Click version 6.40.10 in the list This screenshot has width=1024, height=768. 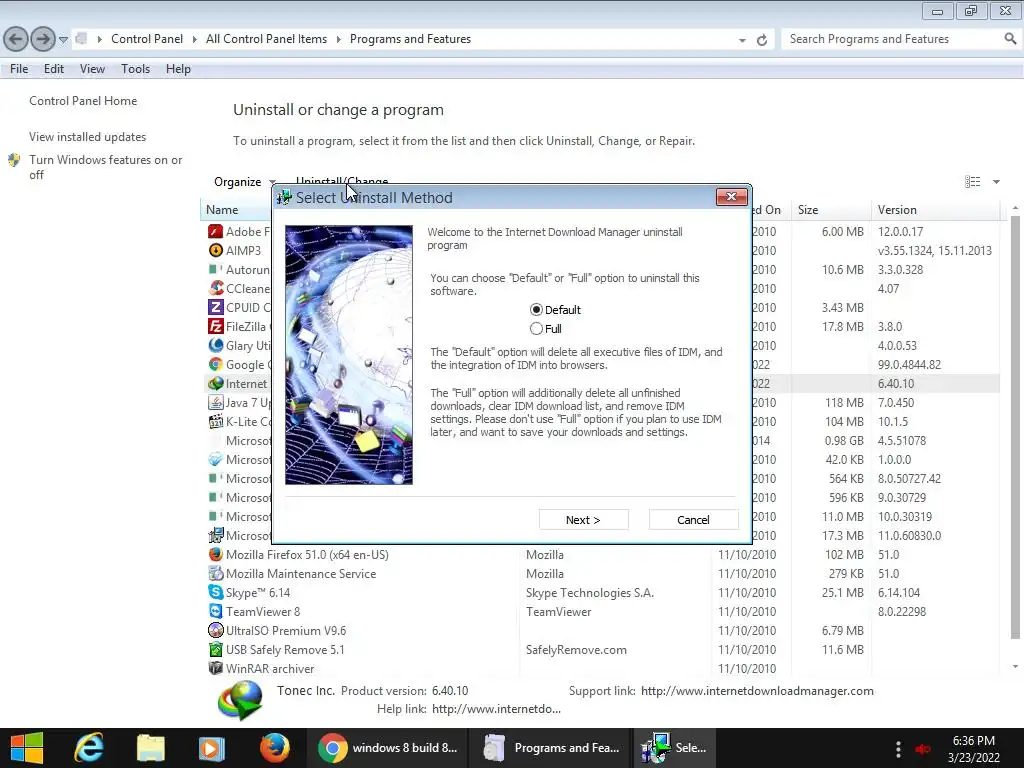coord(895,383)
